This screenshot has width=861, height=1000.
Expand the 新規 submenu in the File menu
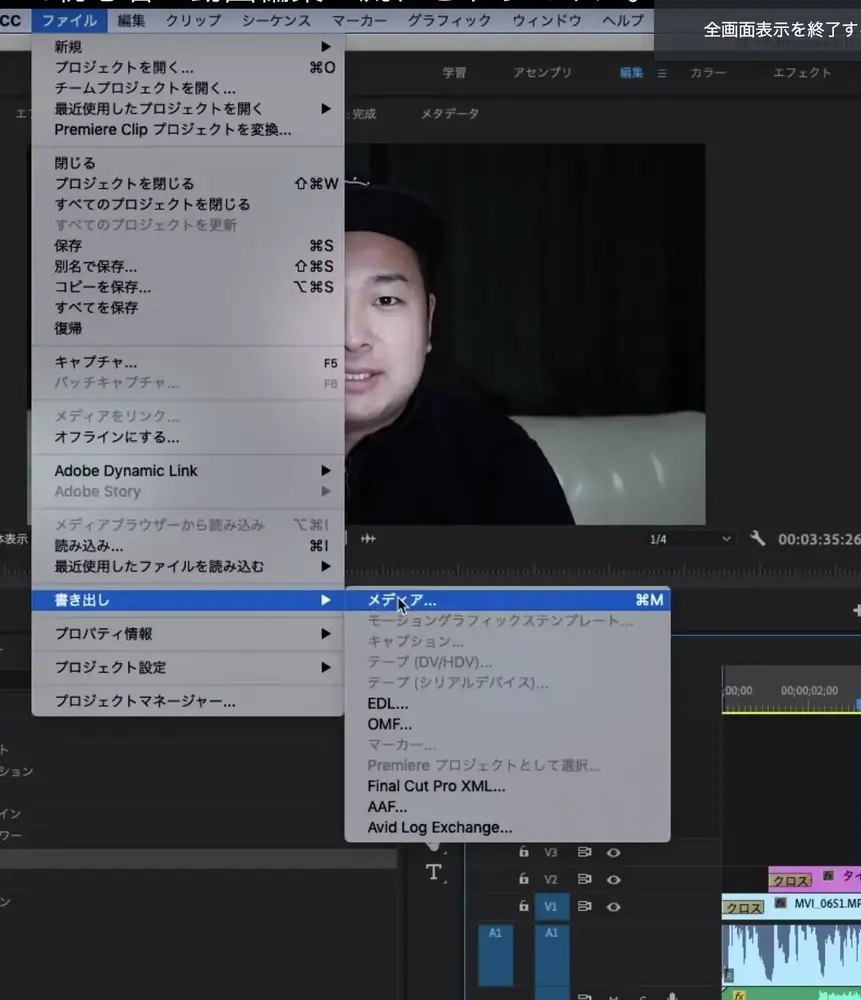click(180, 46)
